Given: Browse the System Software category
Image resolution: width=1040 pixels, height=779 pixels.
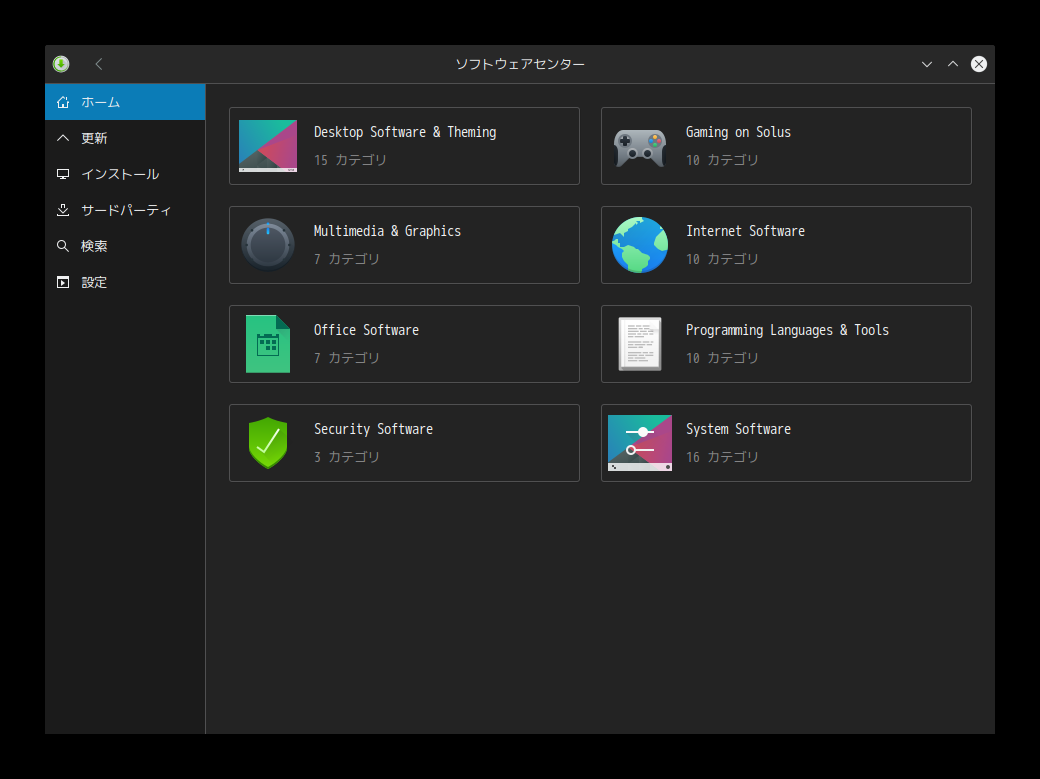Looking at the screenshot, I should [787, 443].
